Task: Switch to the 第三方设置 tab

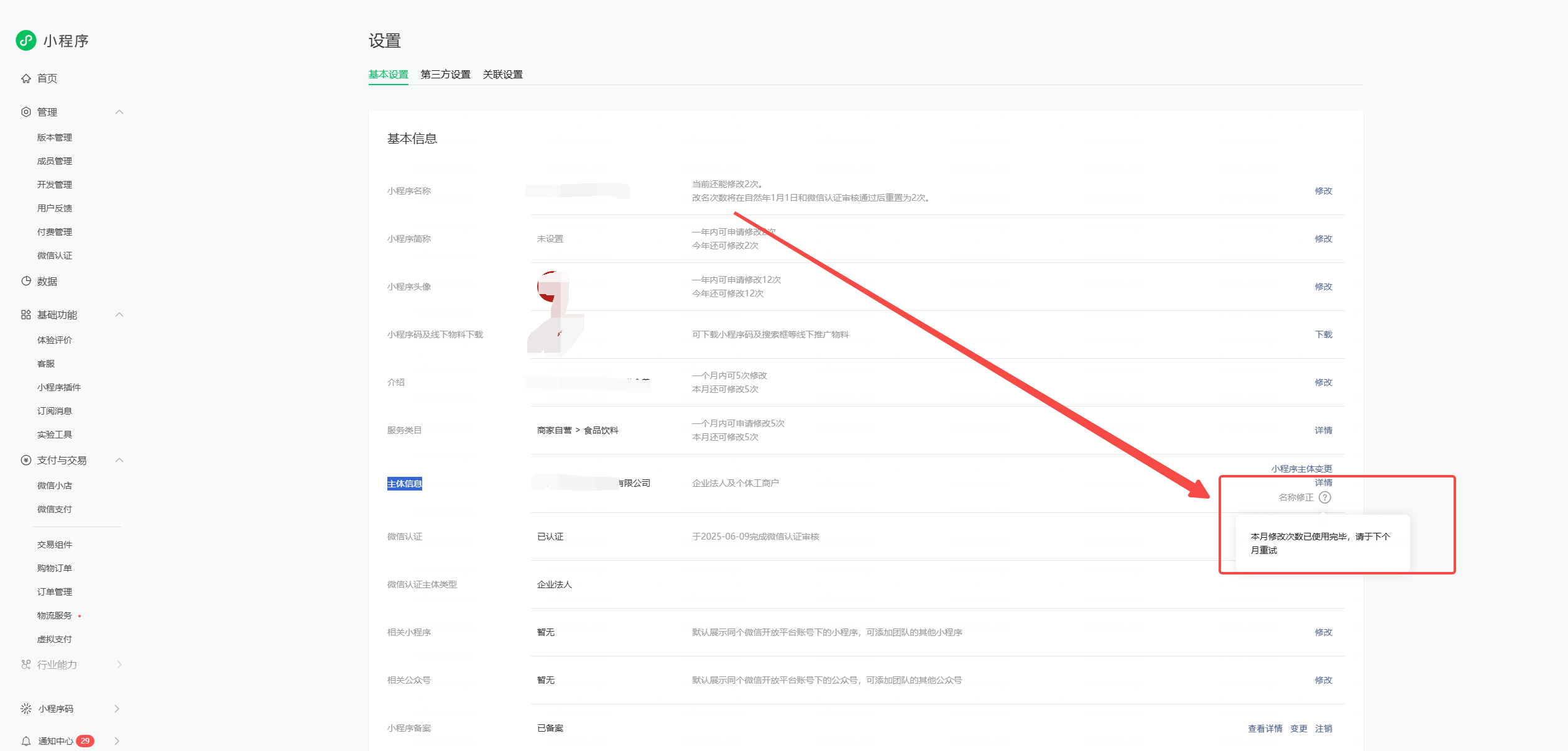Action: (x=445, y=75)
